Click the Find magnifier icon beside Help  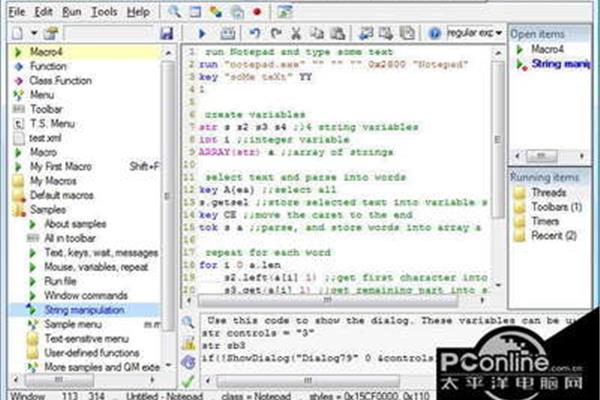point(174,11)
